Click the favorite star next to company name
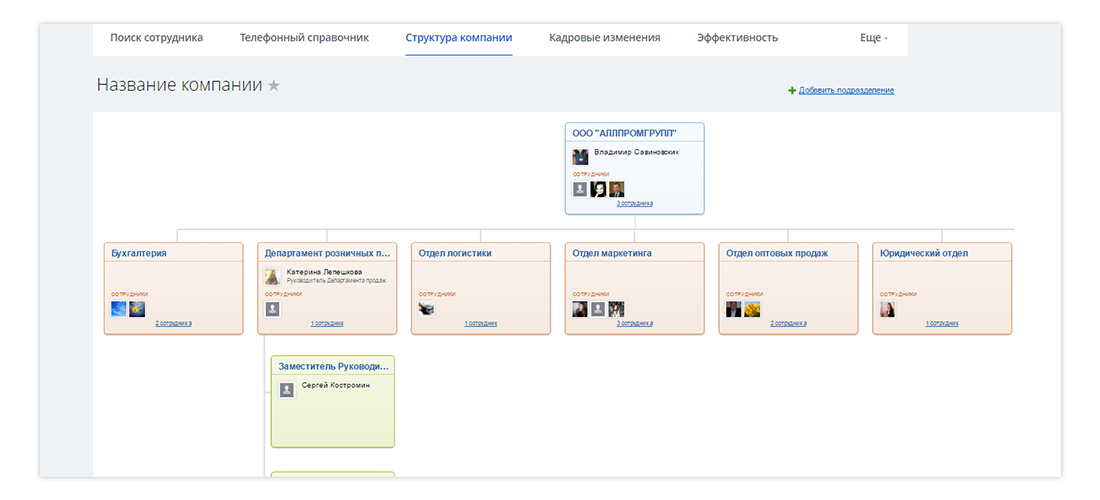1100x500 pixels. pos(274,86)
